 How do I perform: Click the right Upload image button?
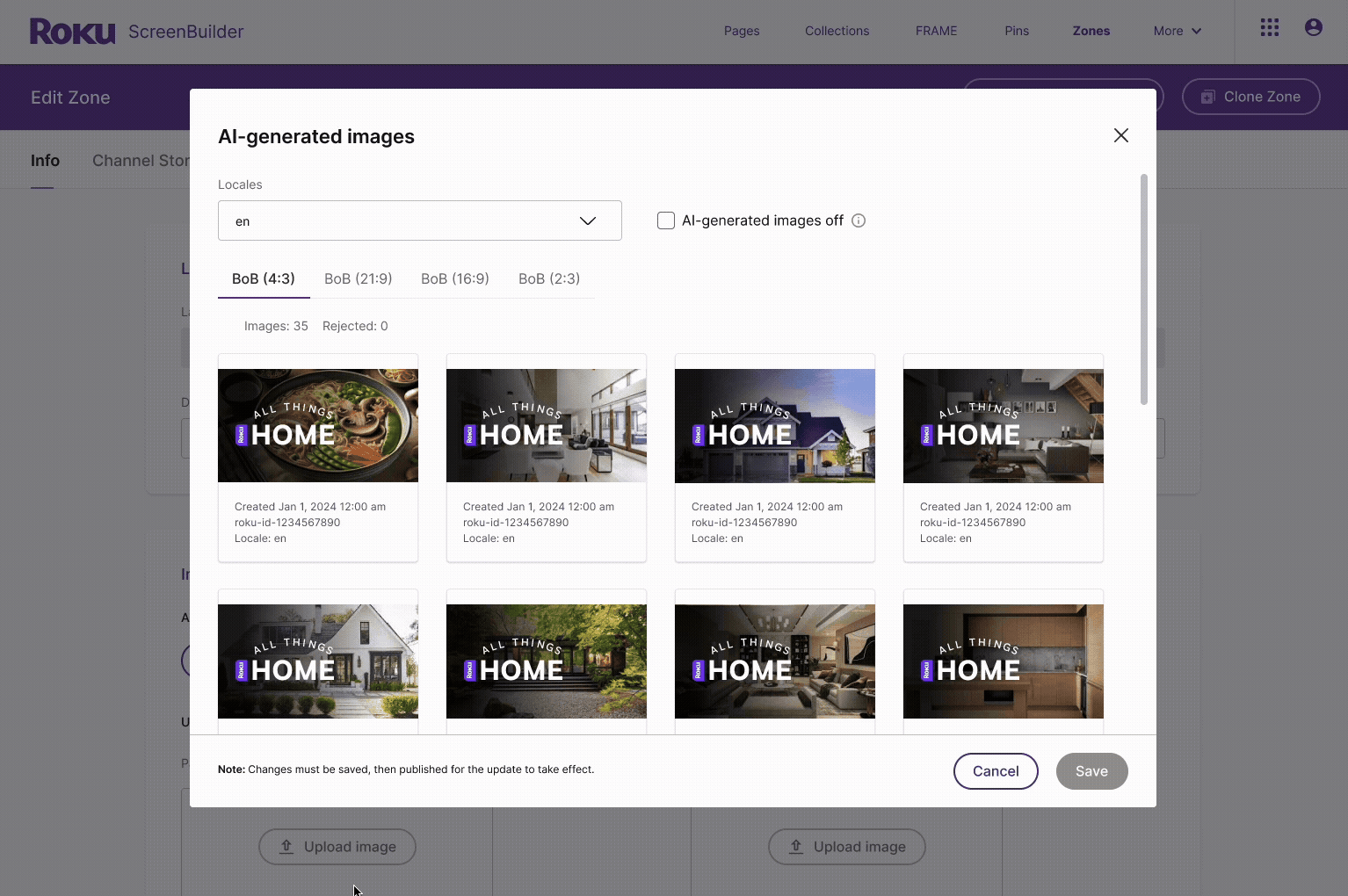[x=847, y=847]
